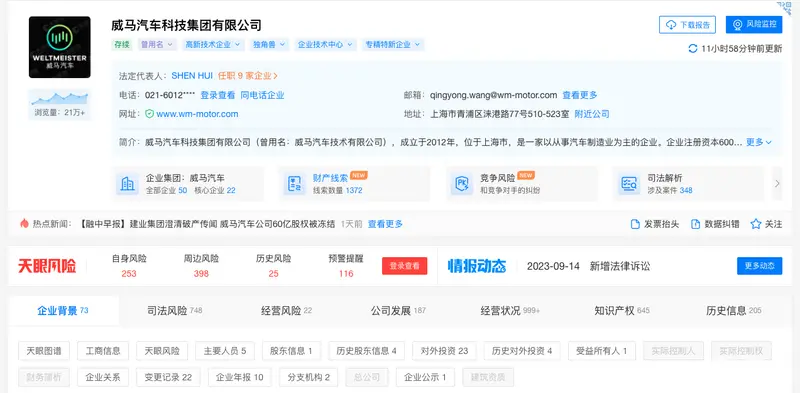Image resolution: width=800 pixels, height=393 pixels.
Task: Click the 对外投资 23 section button
Action: coord(444,351)
